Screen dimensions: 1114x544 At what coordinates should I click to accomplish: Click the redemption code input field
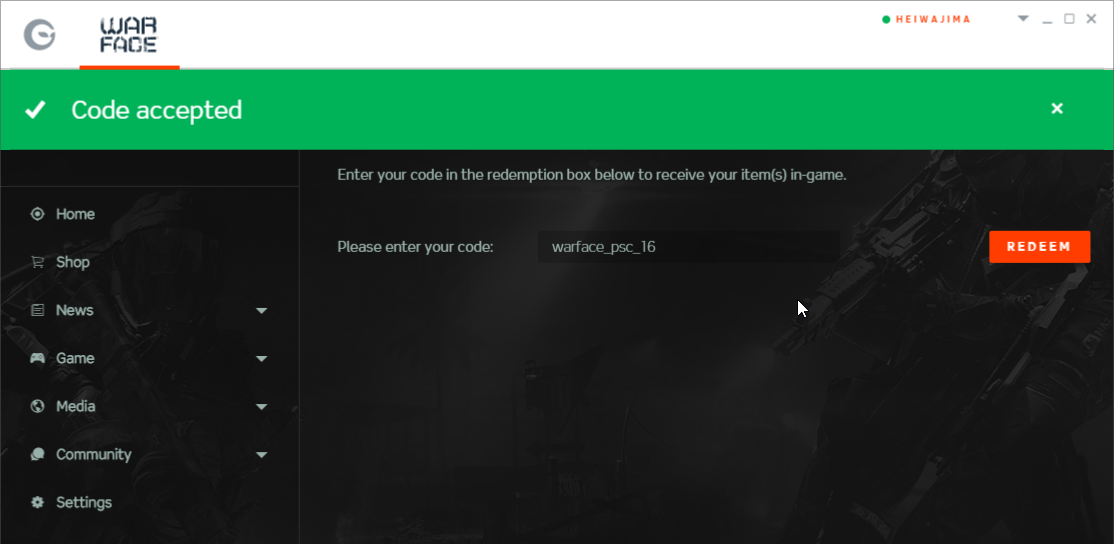tap(688, 247)
